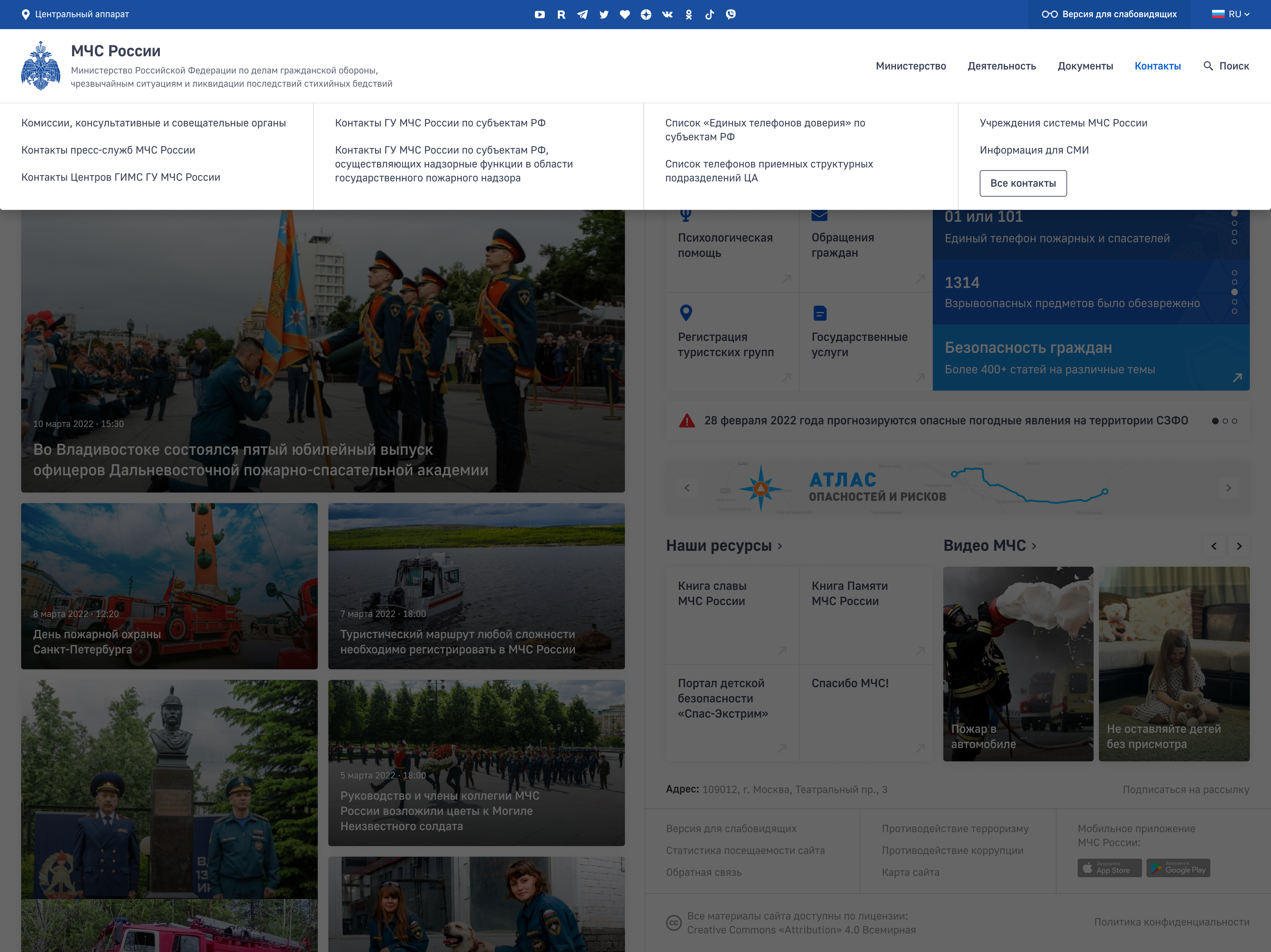Open the Министерство menu

coord(911,66)
